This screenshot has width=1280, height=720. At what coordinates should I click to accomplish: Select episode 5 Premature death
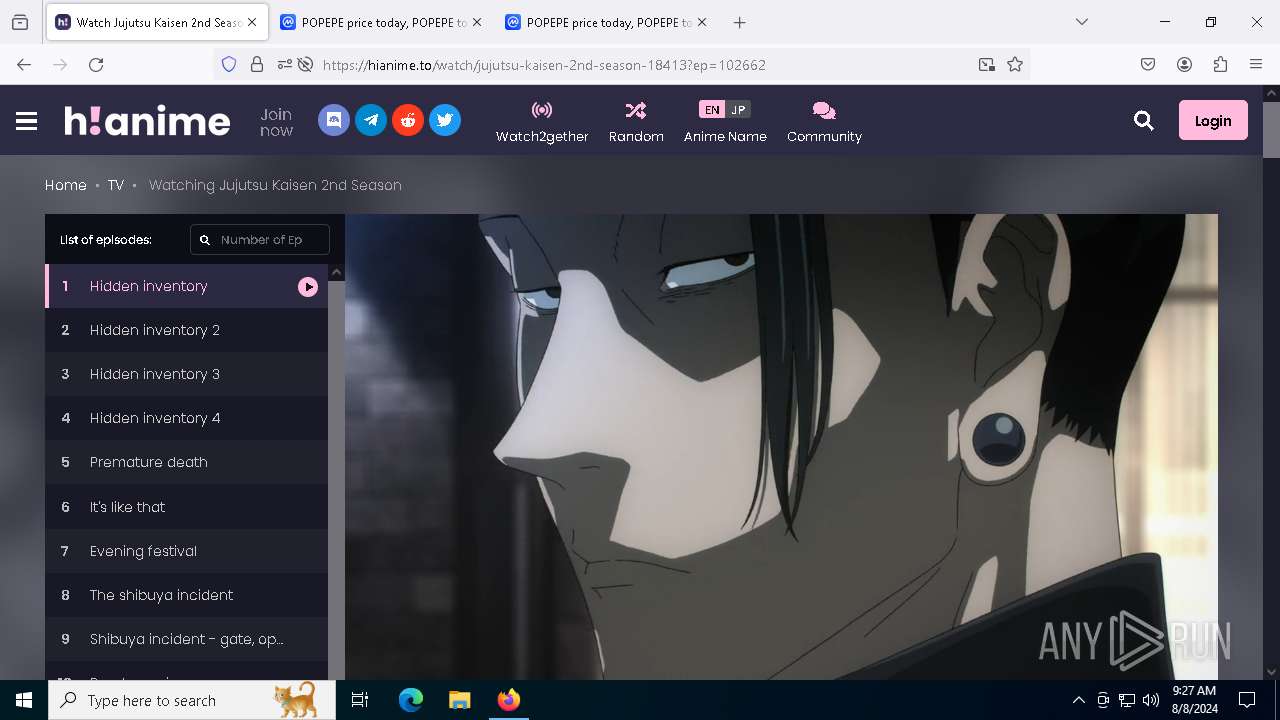[186, 462]
